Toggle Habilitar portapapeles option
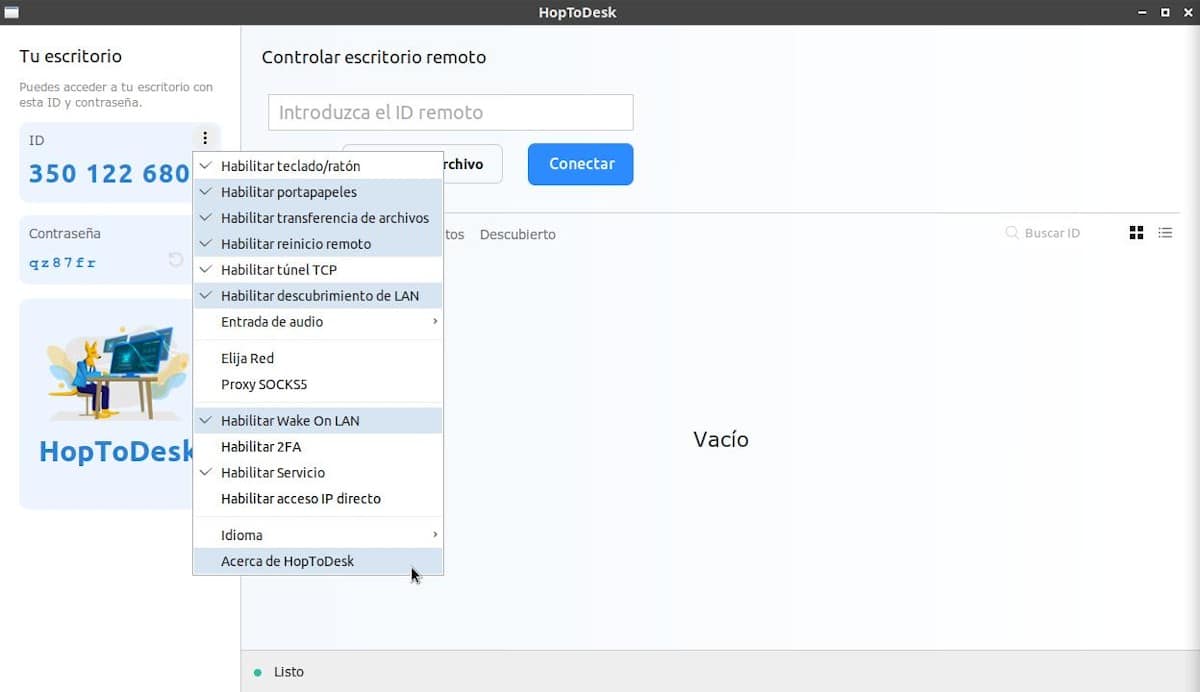 (x=318, y=192)
